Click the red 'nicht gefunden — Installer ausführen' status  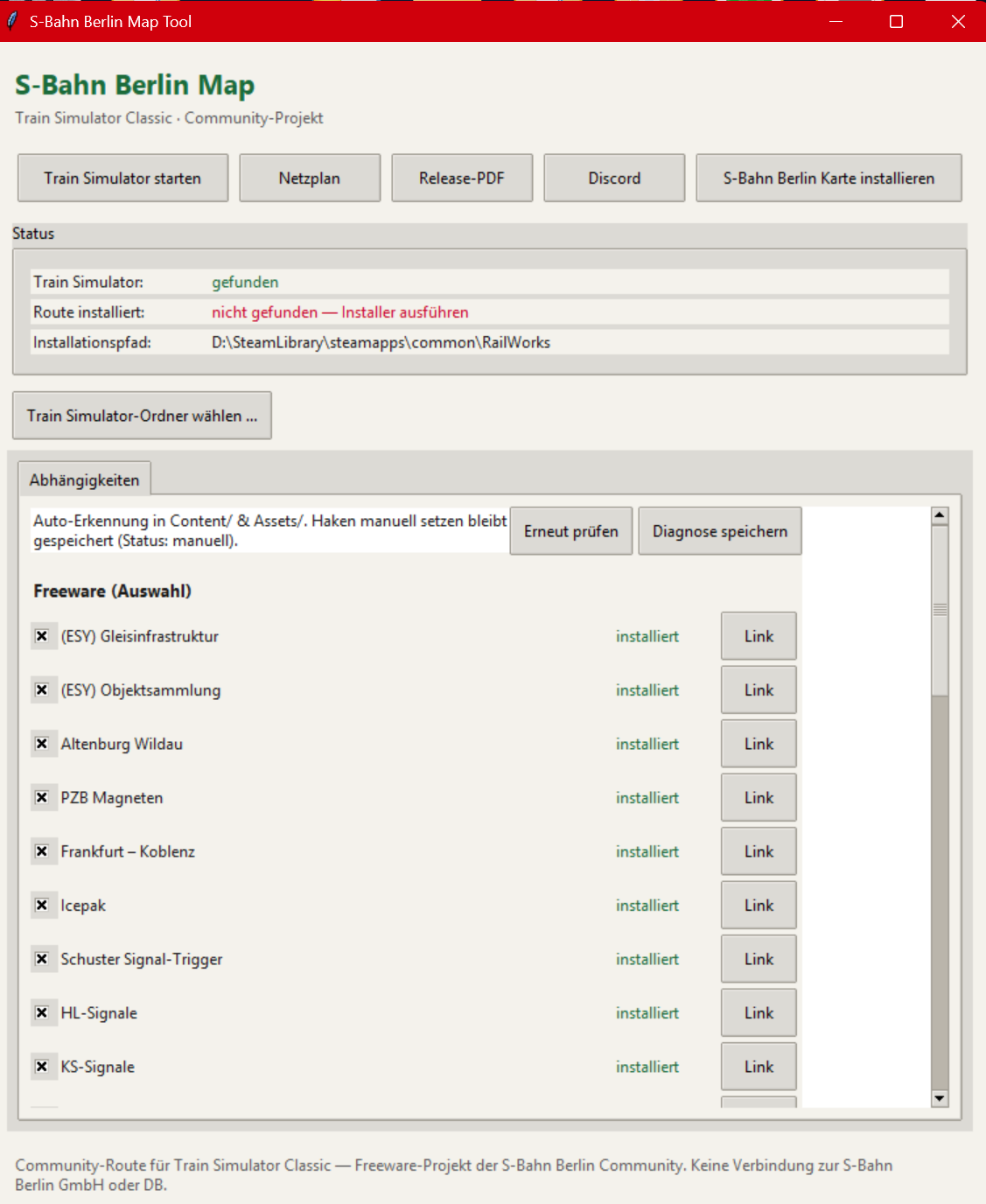pyautogui.click(x=340, y=312)
